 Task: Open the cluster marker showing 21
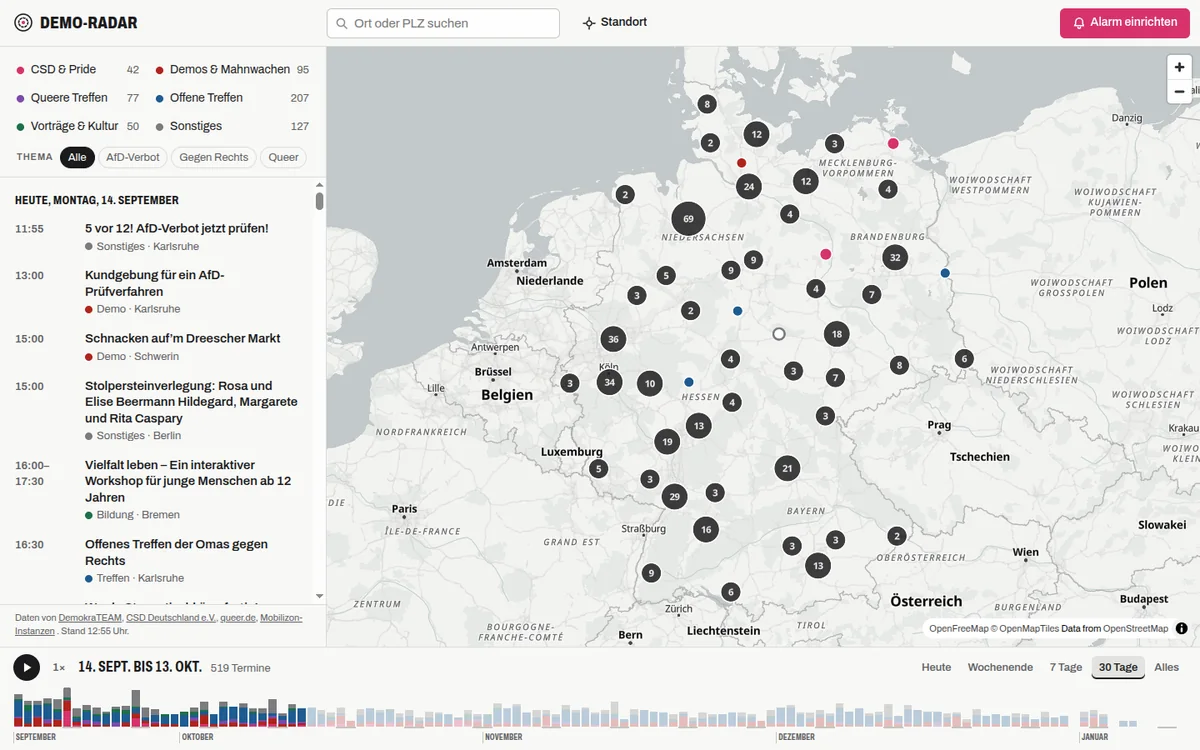click(x=787, y=468)
